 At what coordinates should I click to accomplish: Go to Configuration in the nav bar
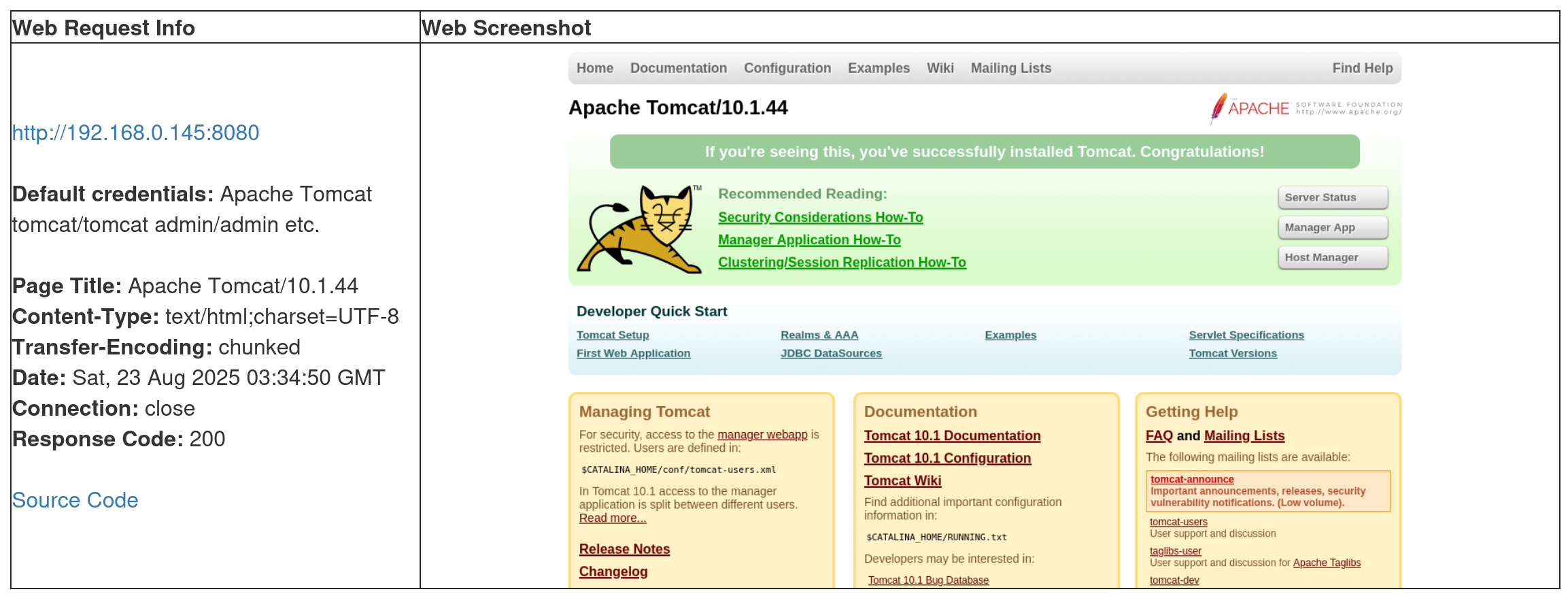787,68
